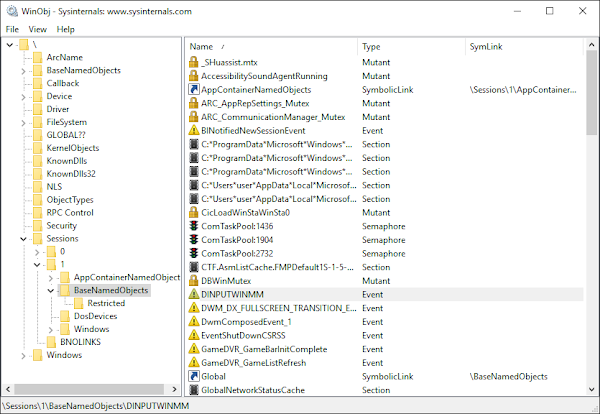
Task: Expand the Windows node at tree root
Action: (x=24, y=355)
